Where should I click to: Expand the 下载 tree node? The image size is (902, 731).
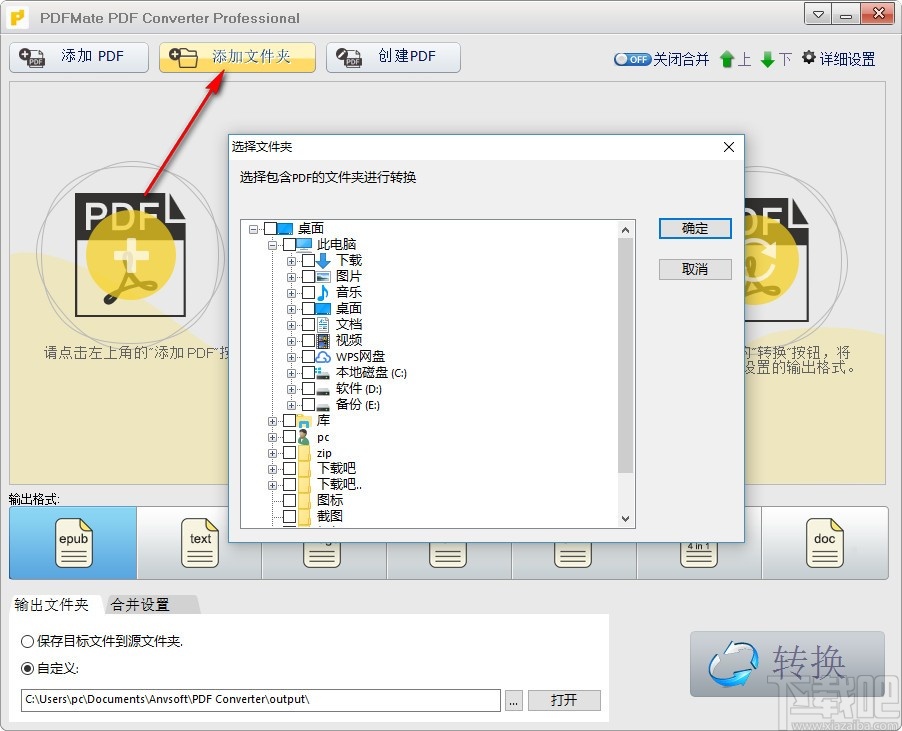pyautogui.click(x=291, y=261)
